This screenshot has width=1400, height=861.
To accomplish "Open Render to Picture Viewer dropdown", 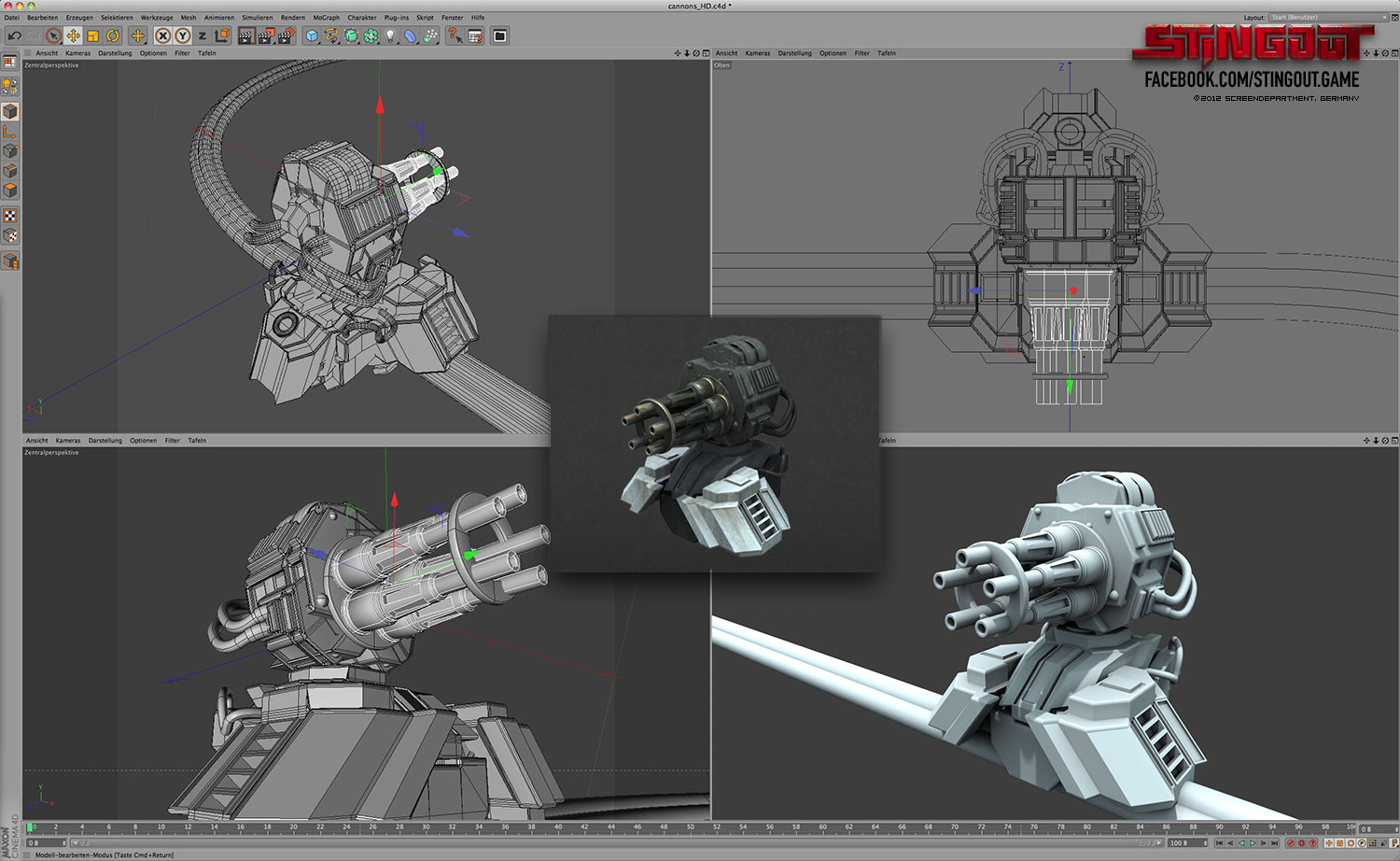I will point(265,35).
